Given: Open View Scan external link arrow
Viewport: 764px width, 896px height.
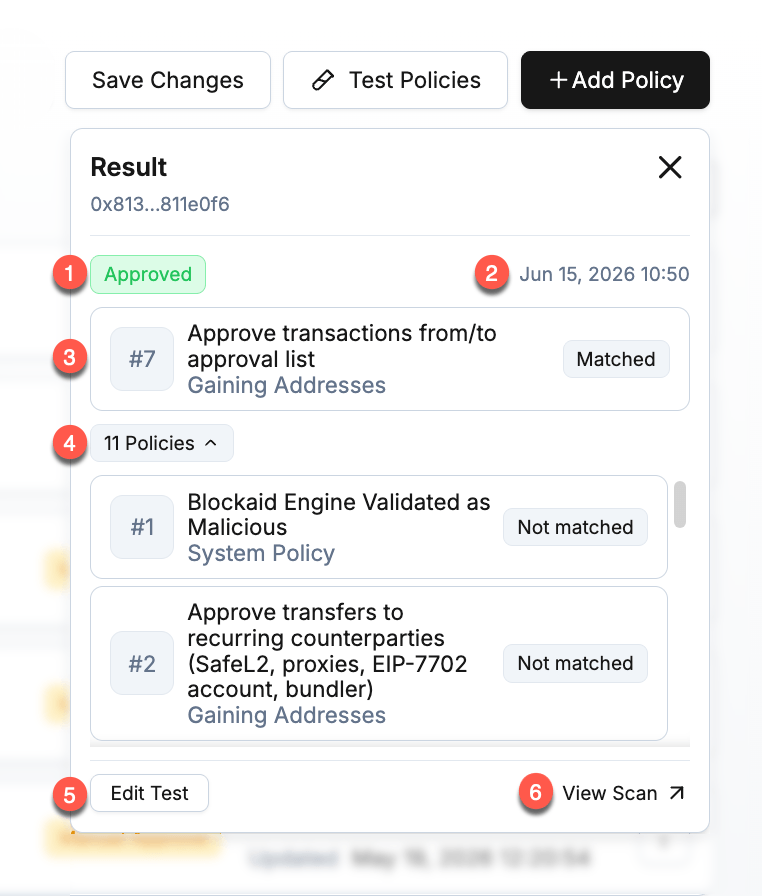Looking at the screenshot, I should tap(677, 793).
